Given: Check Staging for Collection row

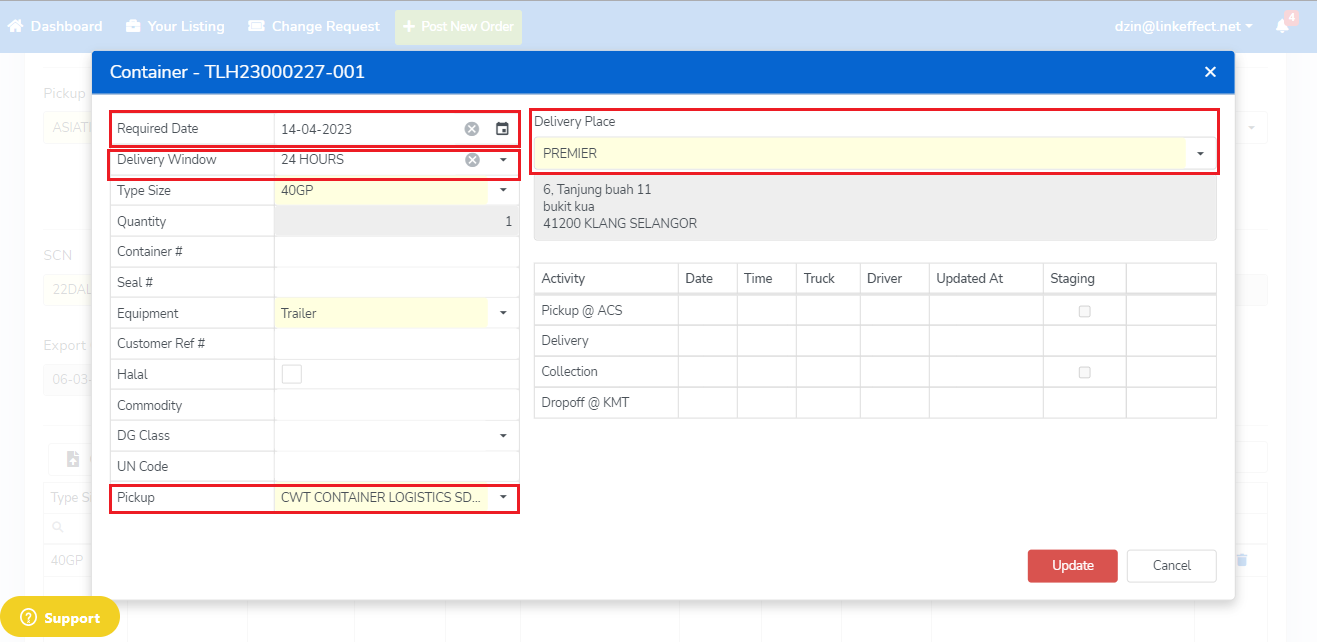Looking at the screenshot, I should point(1084,372).
